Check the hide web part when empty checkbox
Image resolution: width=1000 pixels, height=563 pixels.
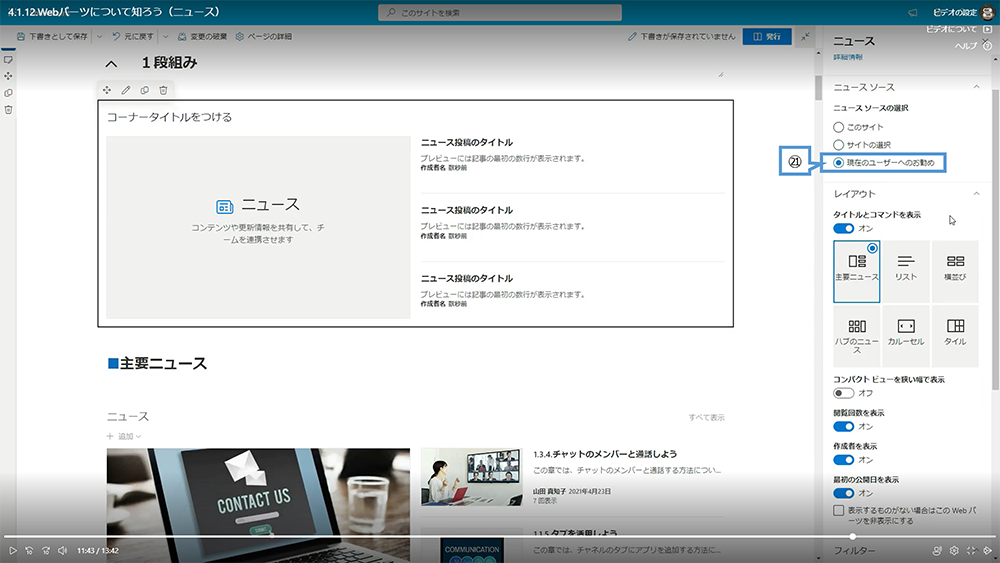839,510
